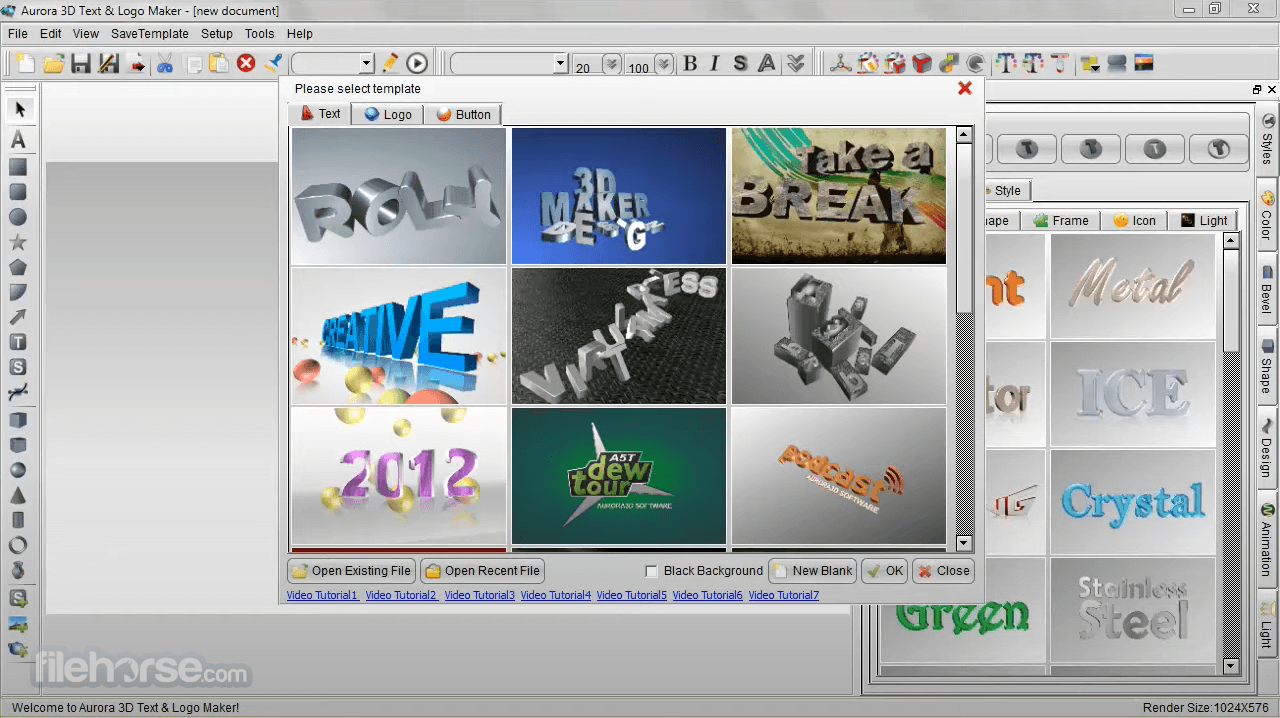
Task: Select the pentagon shape tool
Action: [x=18, y=267]
